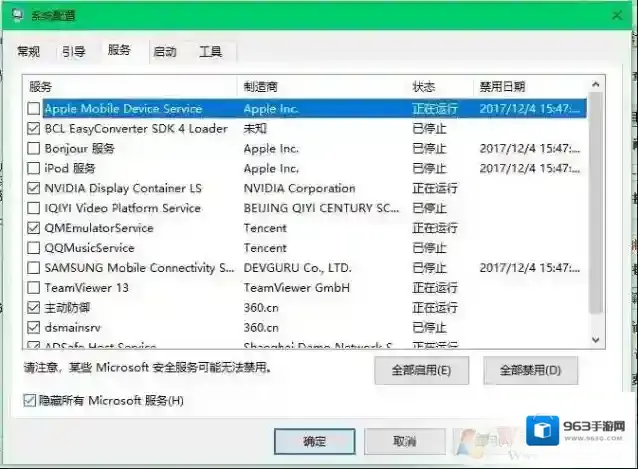Click the 全部启用(E) button
638x469 pixels.
point(422,371)
